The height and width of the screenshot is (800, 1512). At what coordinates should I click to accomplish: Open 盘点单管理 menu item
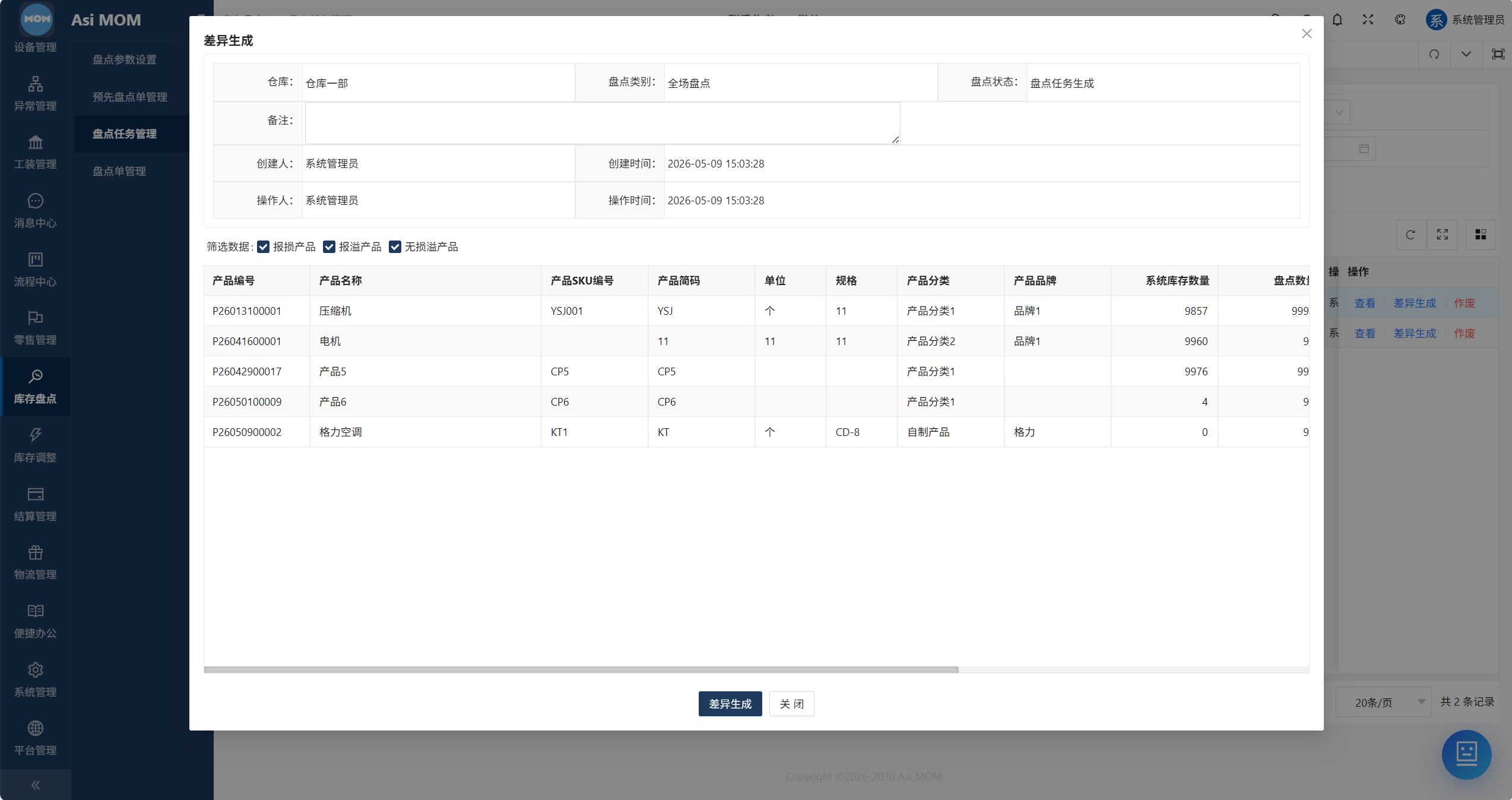(x=119, y=171)
